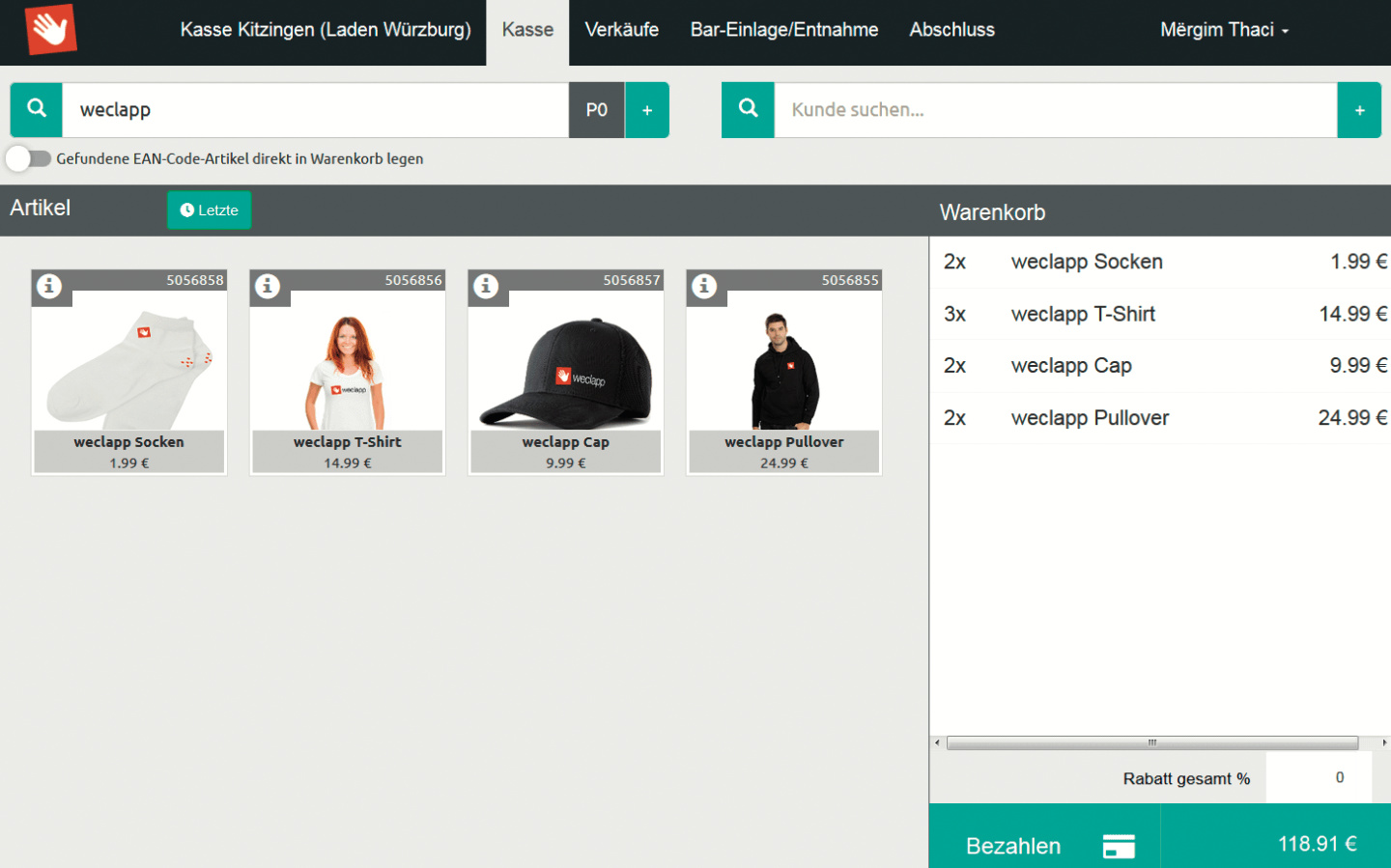Show info for weclapp T-Shirt
Image resolution: width=1391 pixels, height=868 pixels.
click(268, 287)
